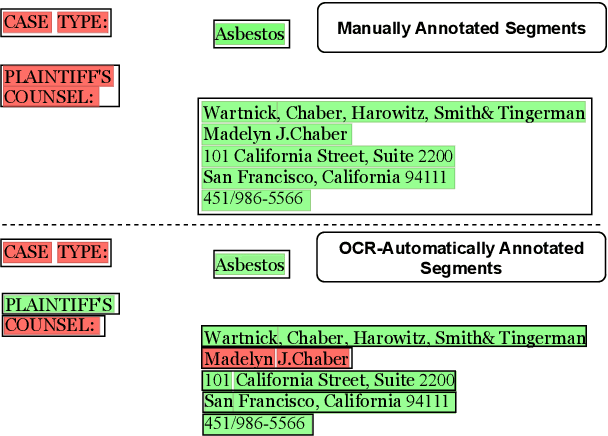
Task: Select the Asbestos segment in the manual section
Action: click(x=250, y=34)
